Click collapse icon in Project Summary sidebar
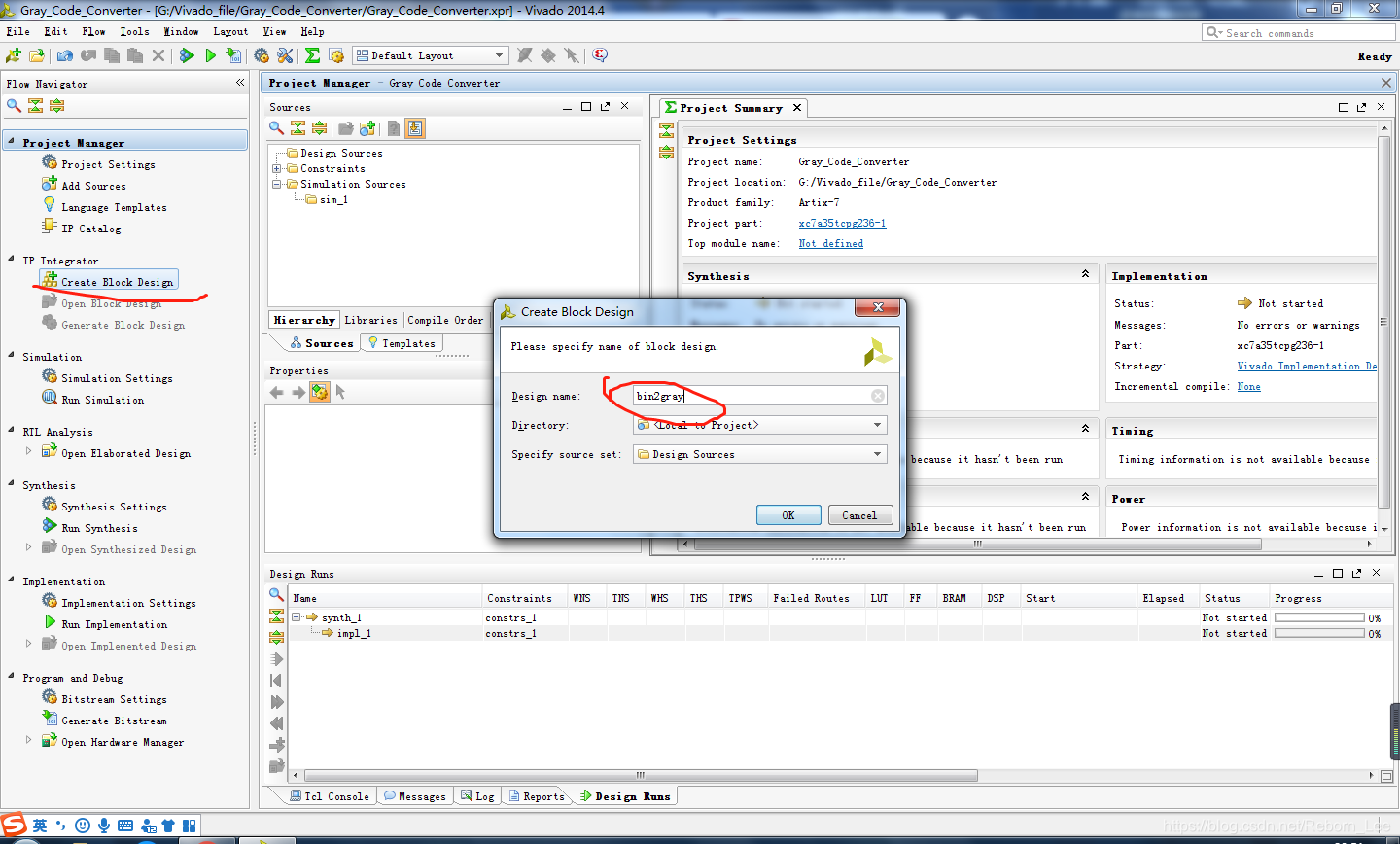 click(666, 130)
